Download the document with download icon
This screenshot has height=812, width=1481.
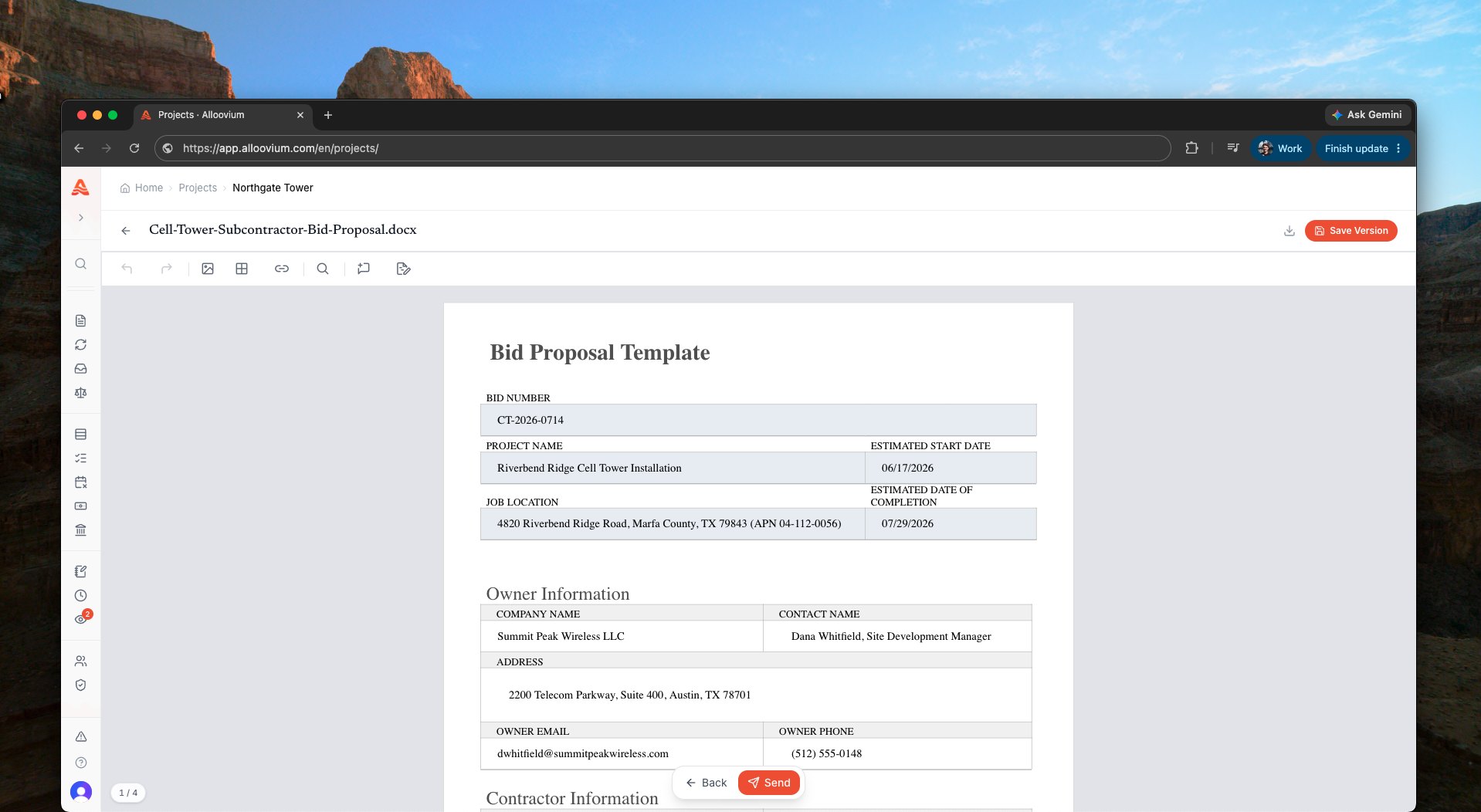click(1289, 231)
